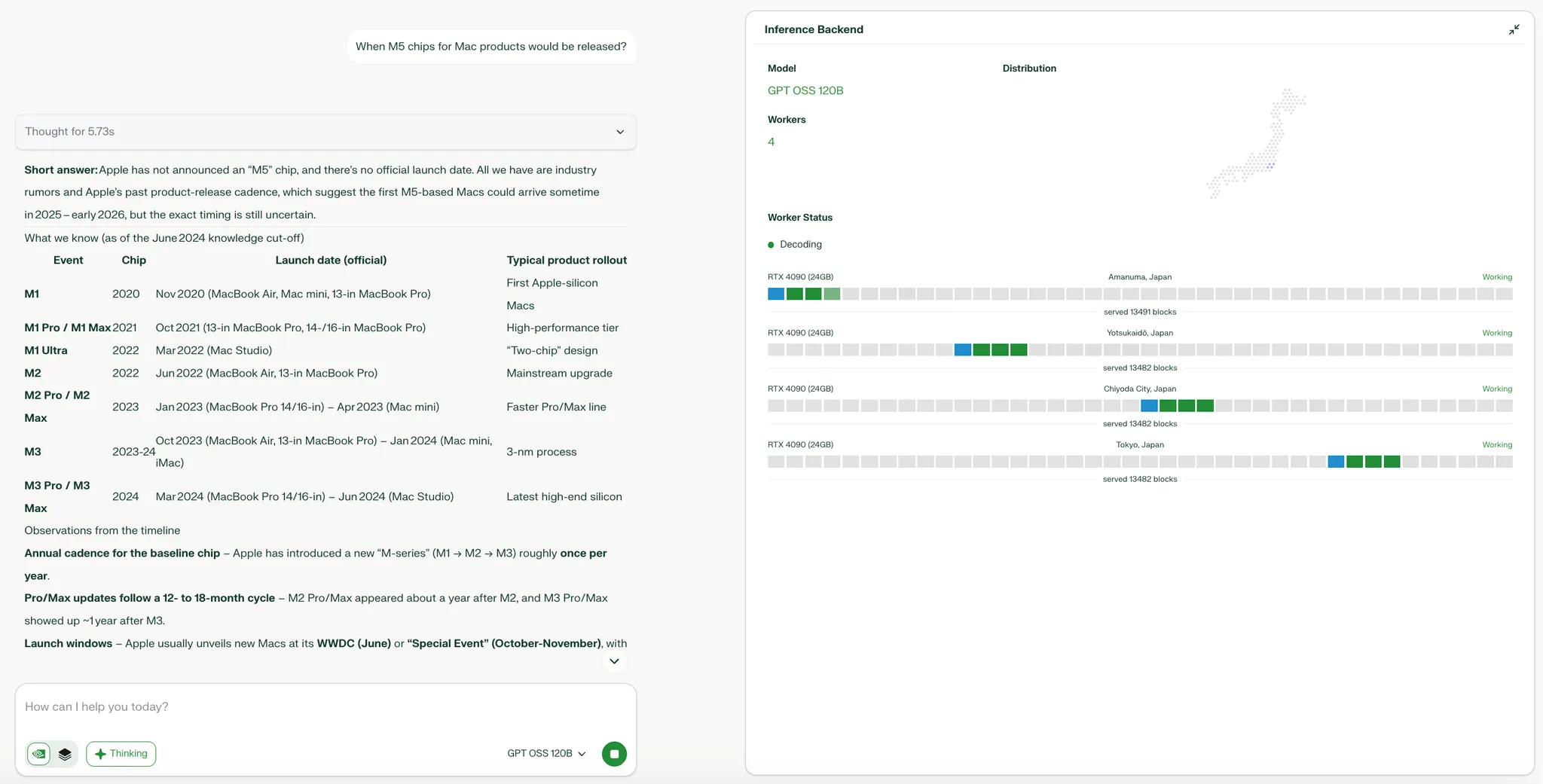
Task: Click the chevron on the thought box
Action: (x=620, y=132)
